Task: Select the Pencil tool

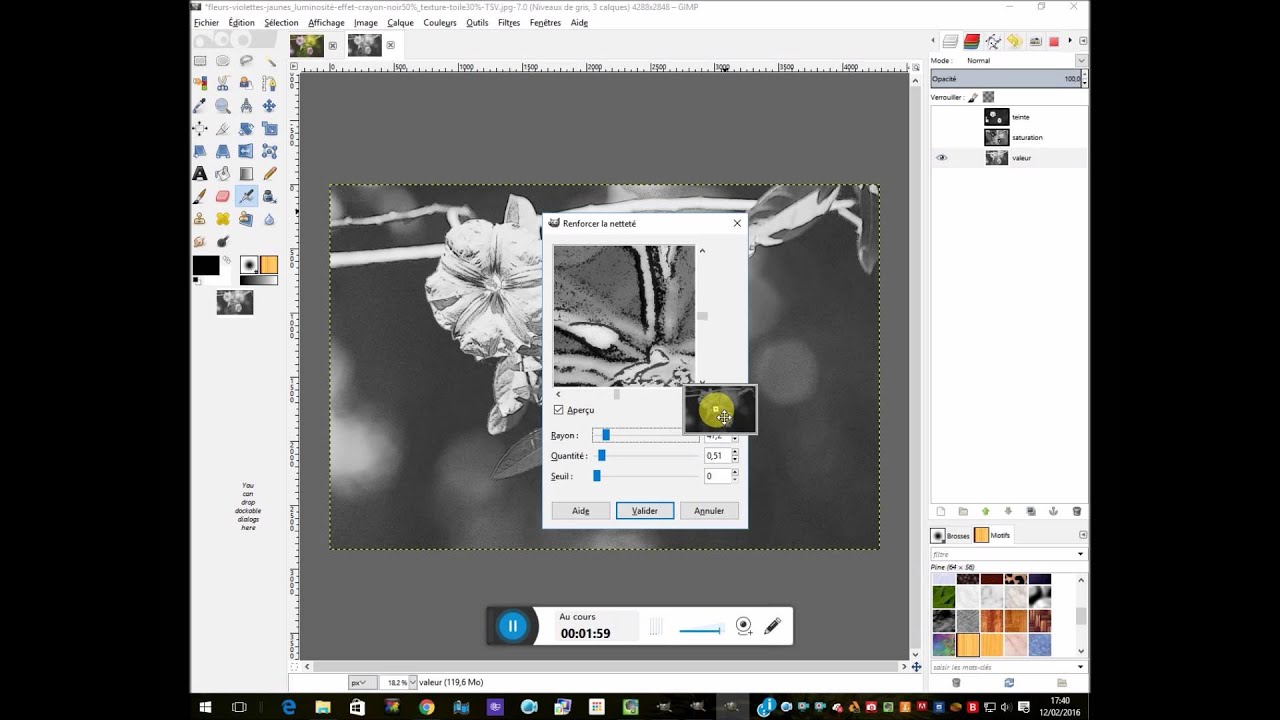Action: click(269, 173)
